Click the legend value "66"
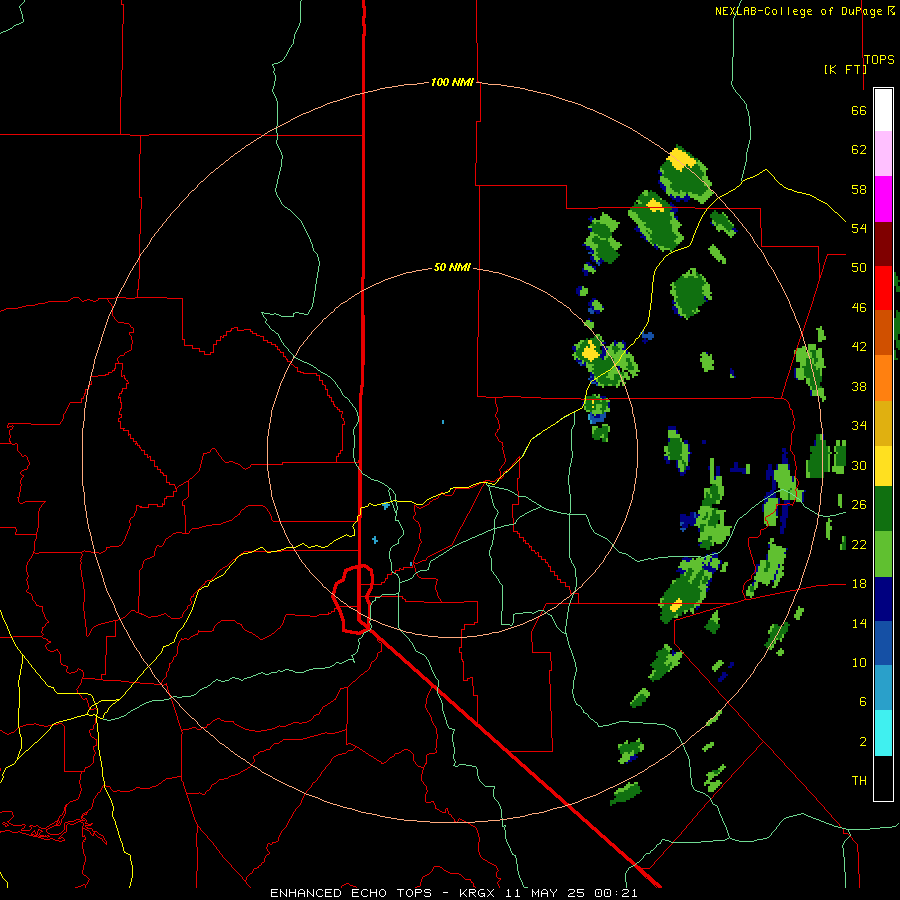The image size is (900, 900). (859, 110)
